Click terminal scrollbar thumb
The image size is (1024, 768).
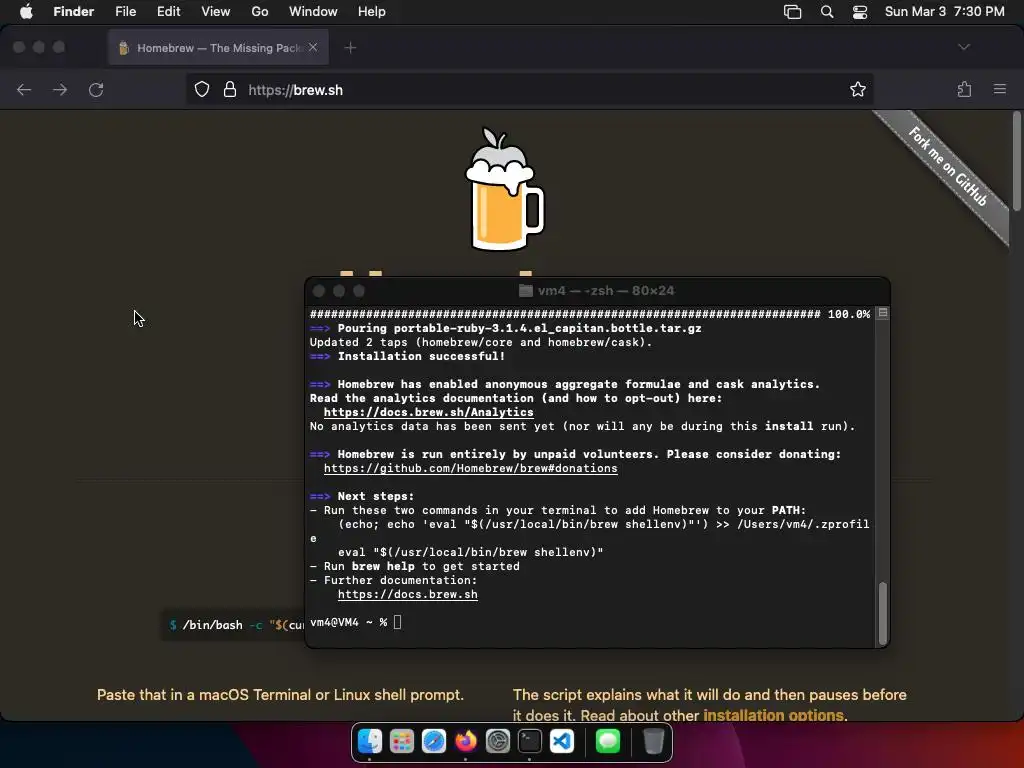[882, 613]
